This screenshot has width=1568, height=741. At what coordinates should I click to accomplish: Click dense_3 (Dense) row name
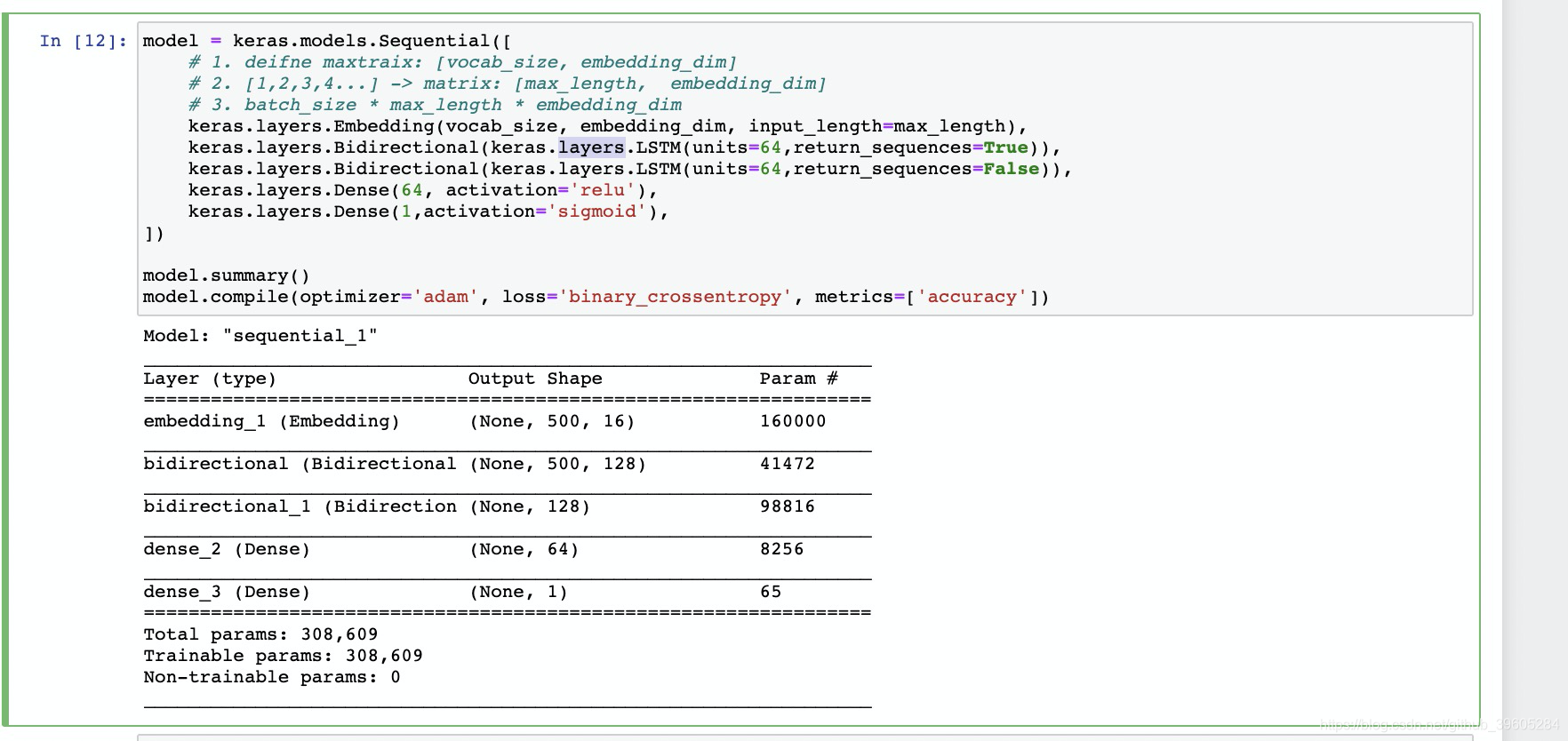[x=227, y=592]
